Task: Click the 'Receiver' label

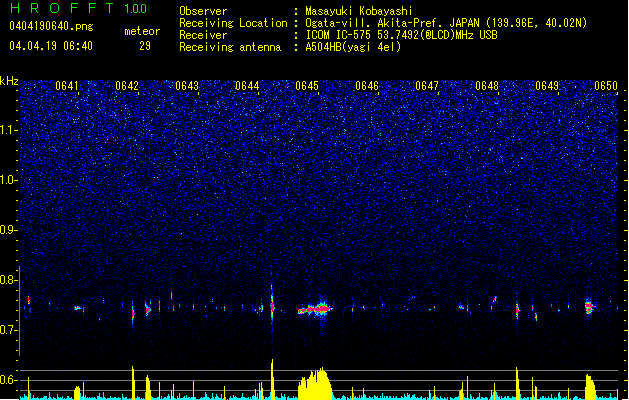Action: pyautogui.click(x=203, y=35)
